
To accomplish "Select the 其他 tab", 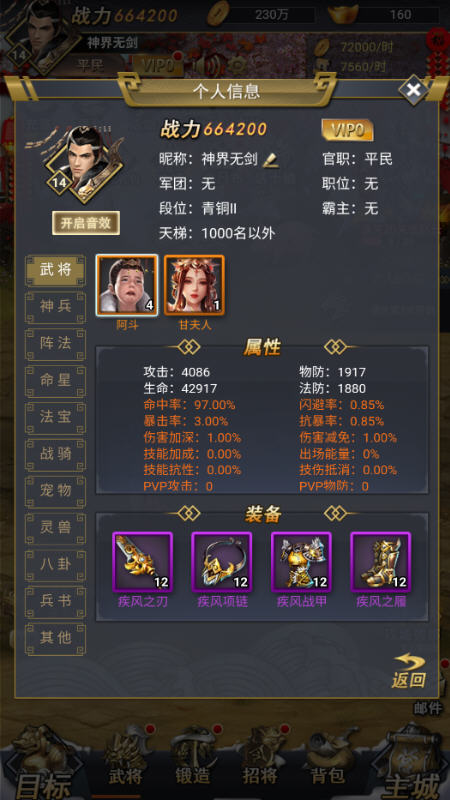I will click(56, 638).
